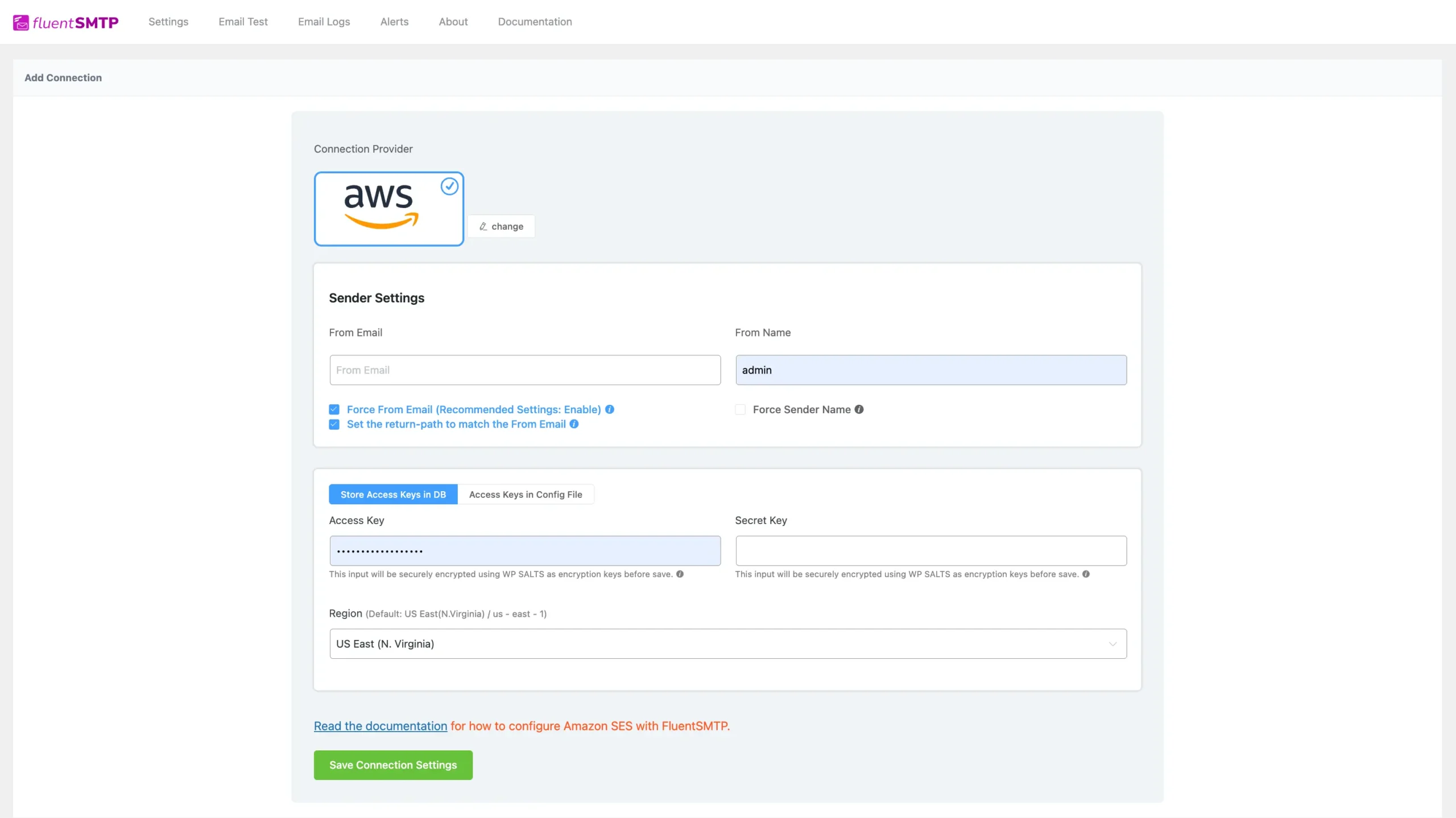This screenshot has height=818, width=1456.
Task: Click the Force Sender Name label text
Action: click(801, 409)
